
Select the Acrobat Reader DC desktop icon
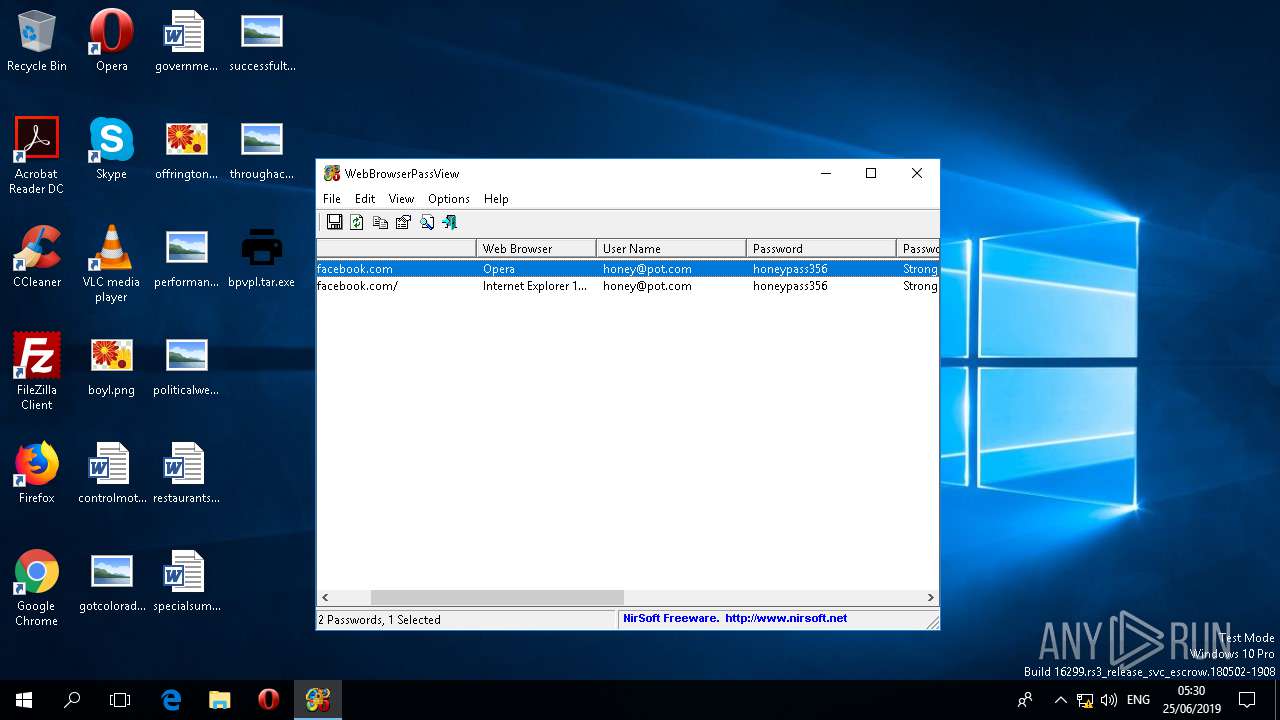[37, 156]
